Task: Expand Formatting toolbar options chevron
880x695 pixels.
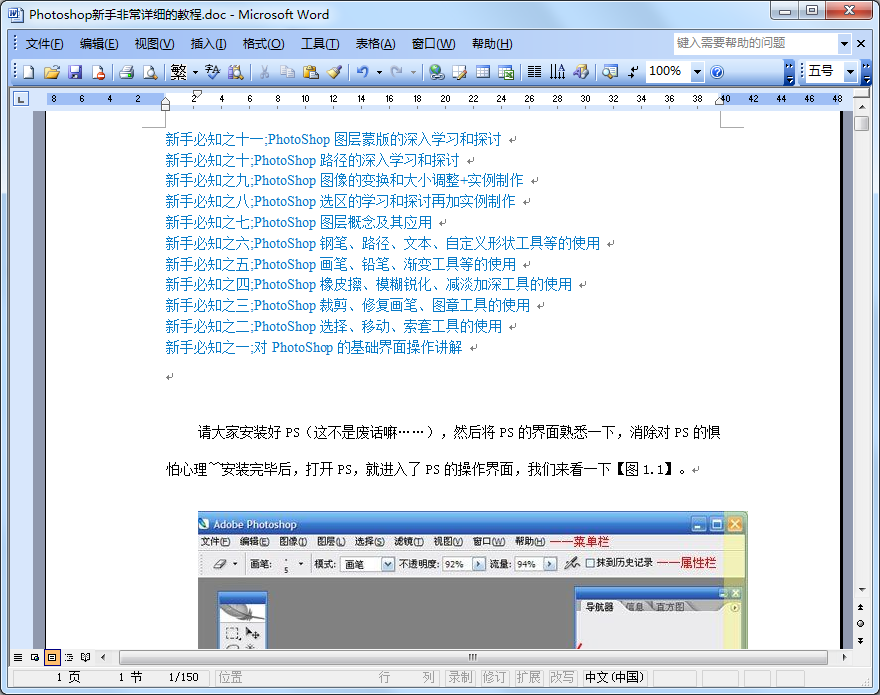Action: click(x=867, y=72)
